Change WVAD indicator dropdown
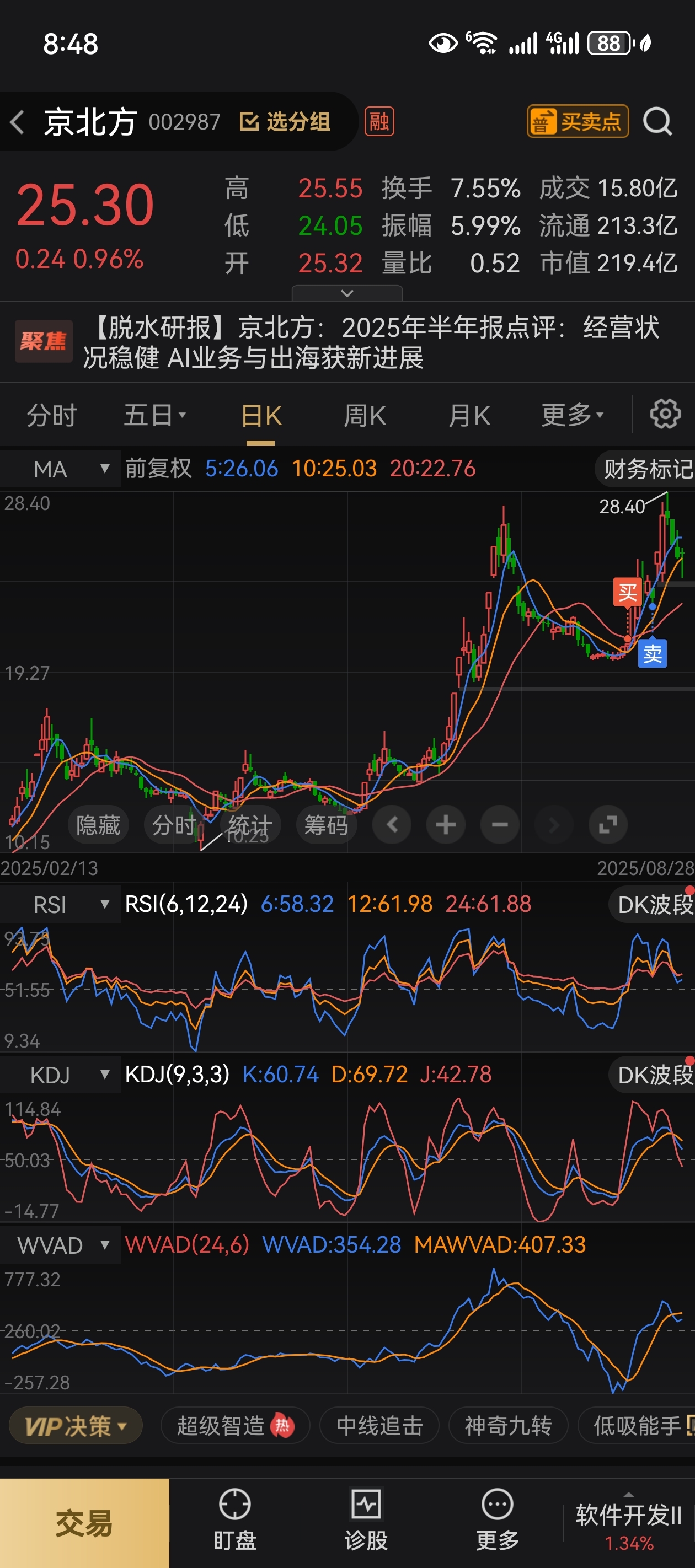This screenshot has height=1568, width=695. coord(60,1245)
